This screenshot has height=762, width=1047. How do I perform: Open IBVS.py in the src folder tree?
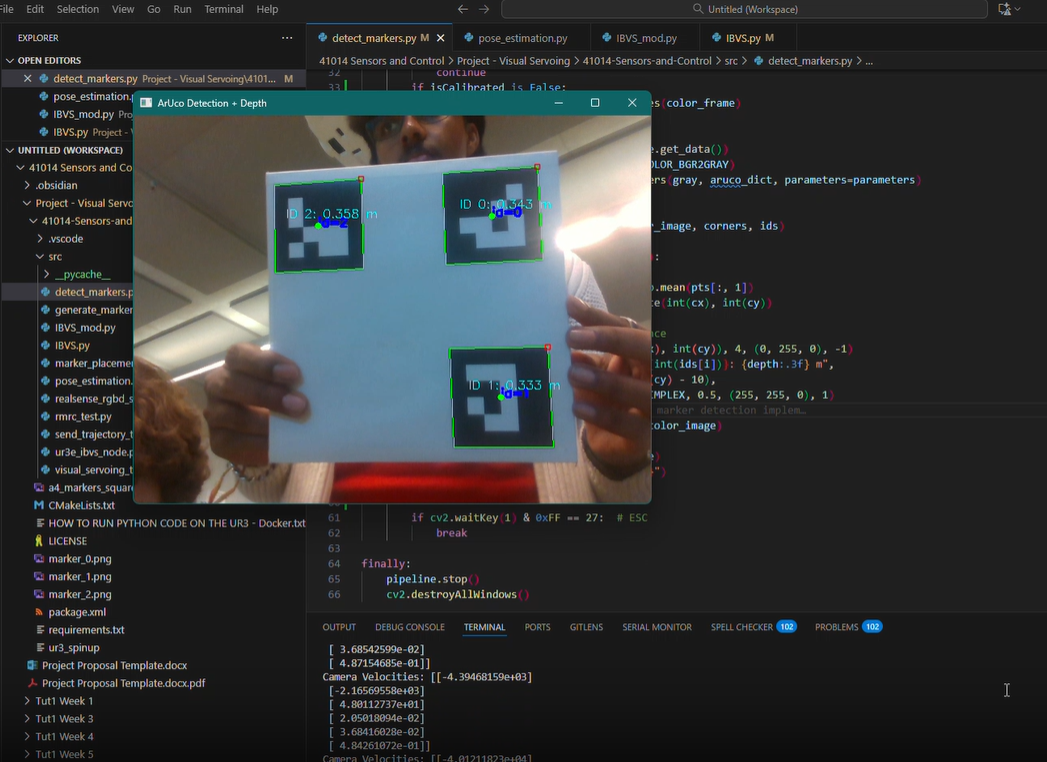click(72, 345)
